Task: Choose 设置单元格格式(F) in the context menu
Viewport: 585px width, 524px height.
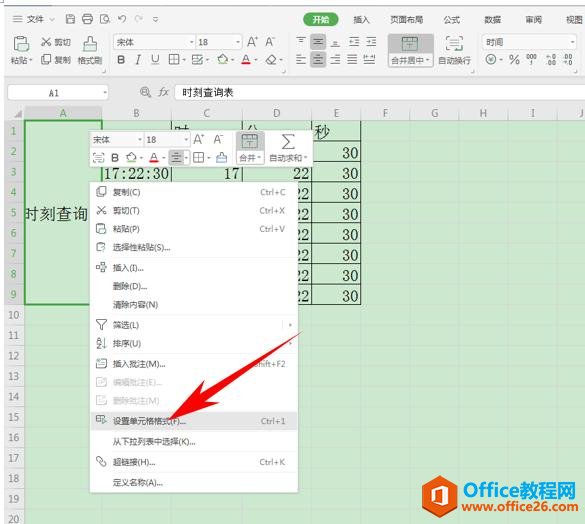Action: pos(194,421)
